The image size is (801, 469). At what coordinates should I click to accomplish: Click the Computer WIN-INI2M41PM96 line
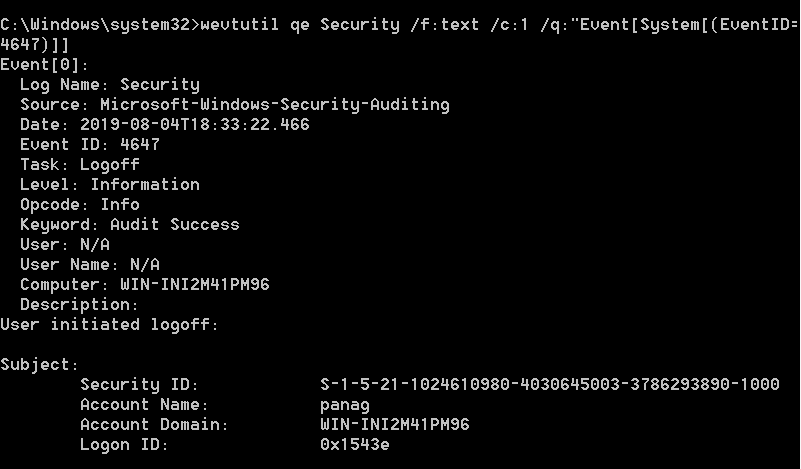(144, 285)
